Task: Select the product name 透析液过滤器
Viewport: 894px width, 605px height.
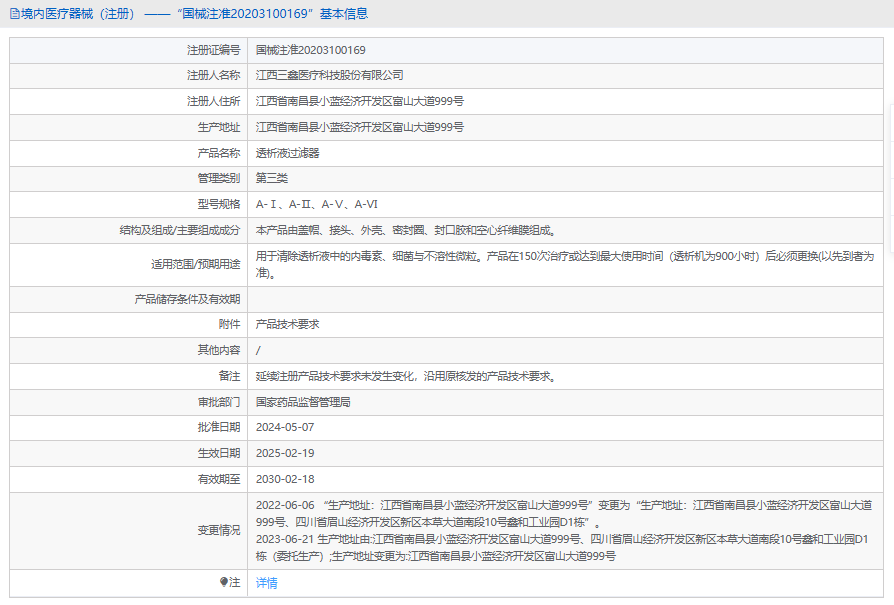Action: [288, 154]
